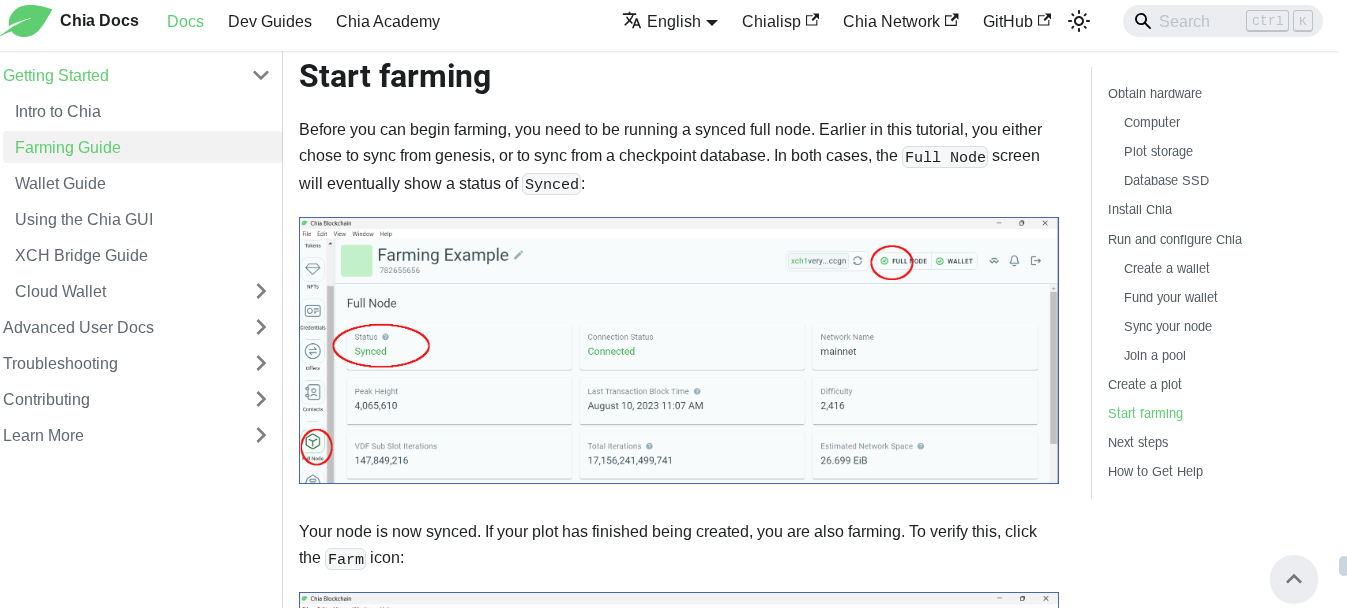
Task: Jump to Join a pool section
Action: click(1154, 355)
